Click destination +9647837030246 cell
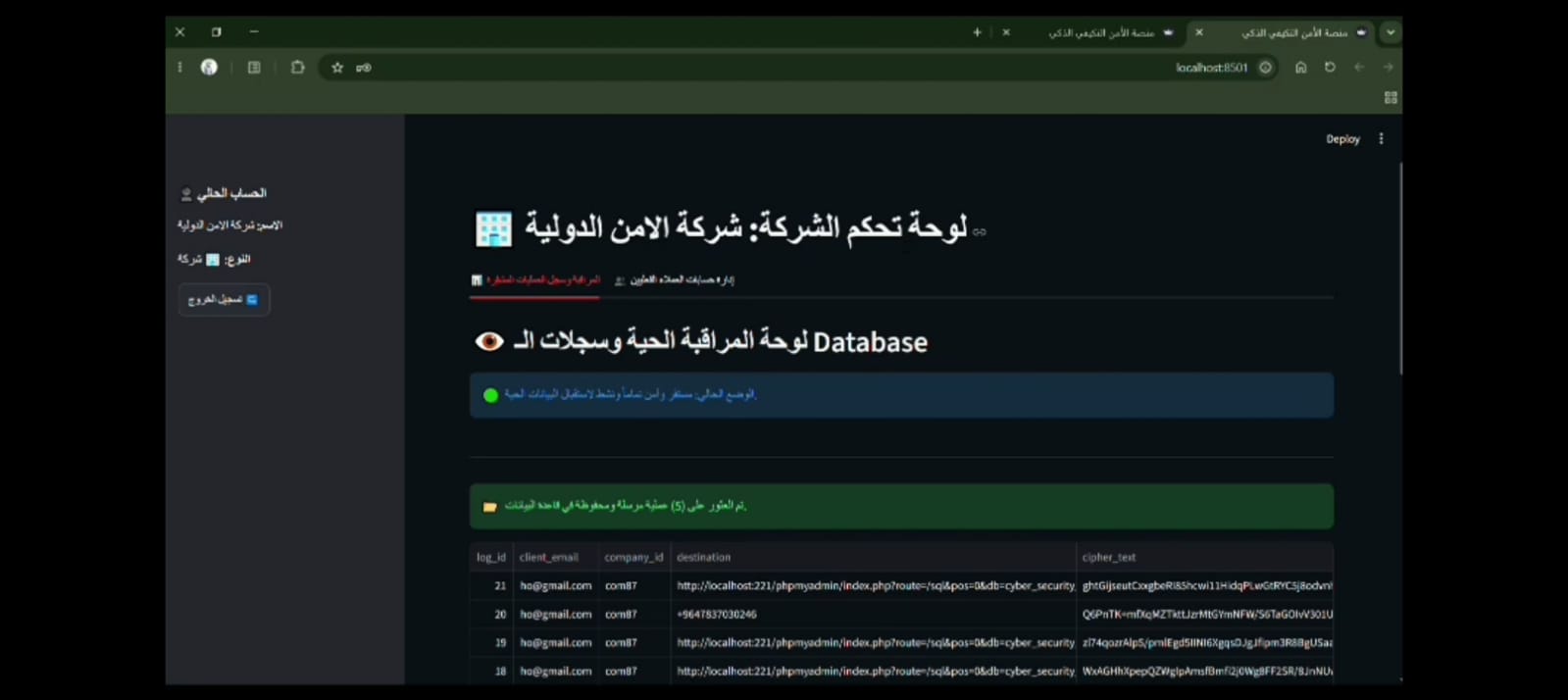 point(873,614)
